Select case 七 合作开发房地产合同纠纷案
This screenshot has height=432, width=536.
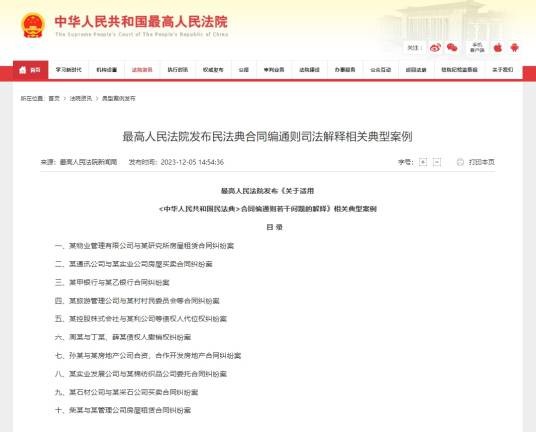pos(148,356)
